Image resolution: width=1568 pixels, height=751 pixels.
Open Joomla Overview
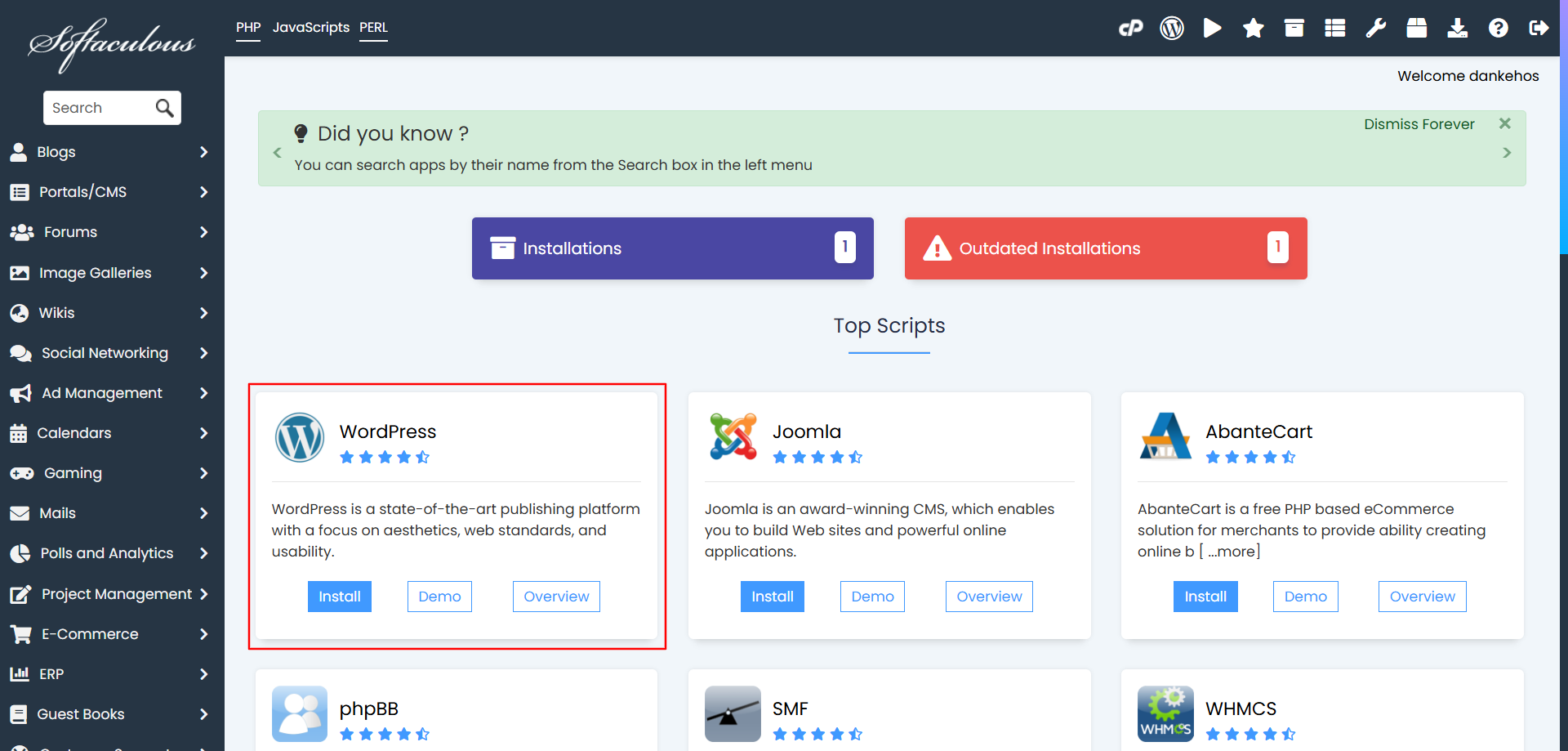click(x=989, y=597)
